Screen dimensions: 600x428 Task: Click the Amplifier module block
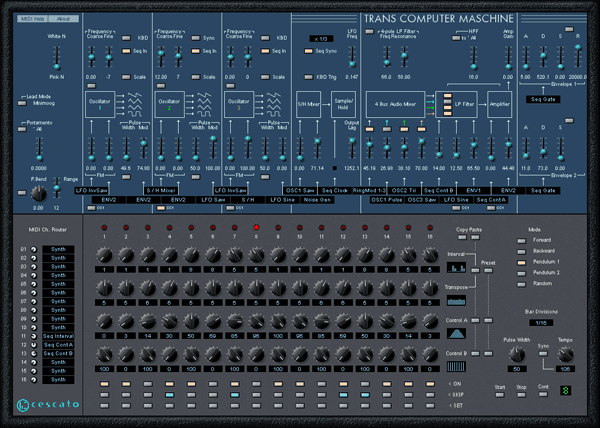point(502,105)
